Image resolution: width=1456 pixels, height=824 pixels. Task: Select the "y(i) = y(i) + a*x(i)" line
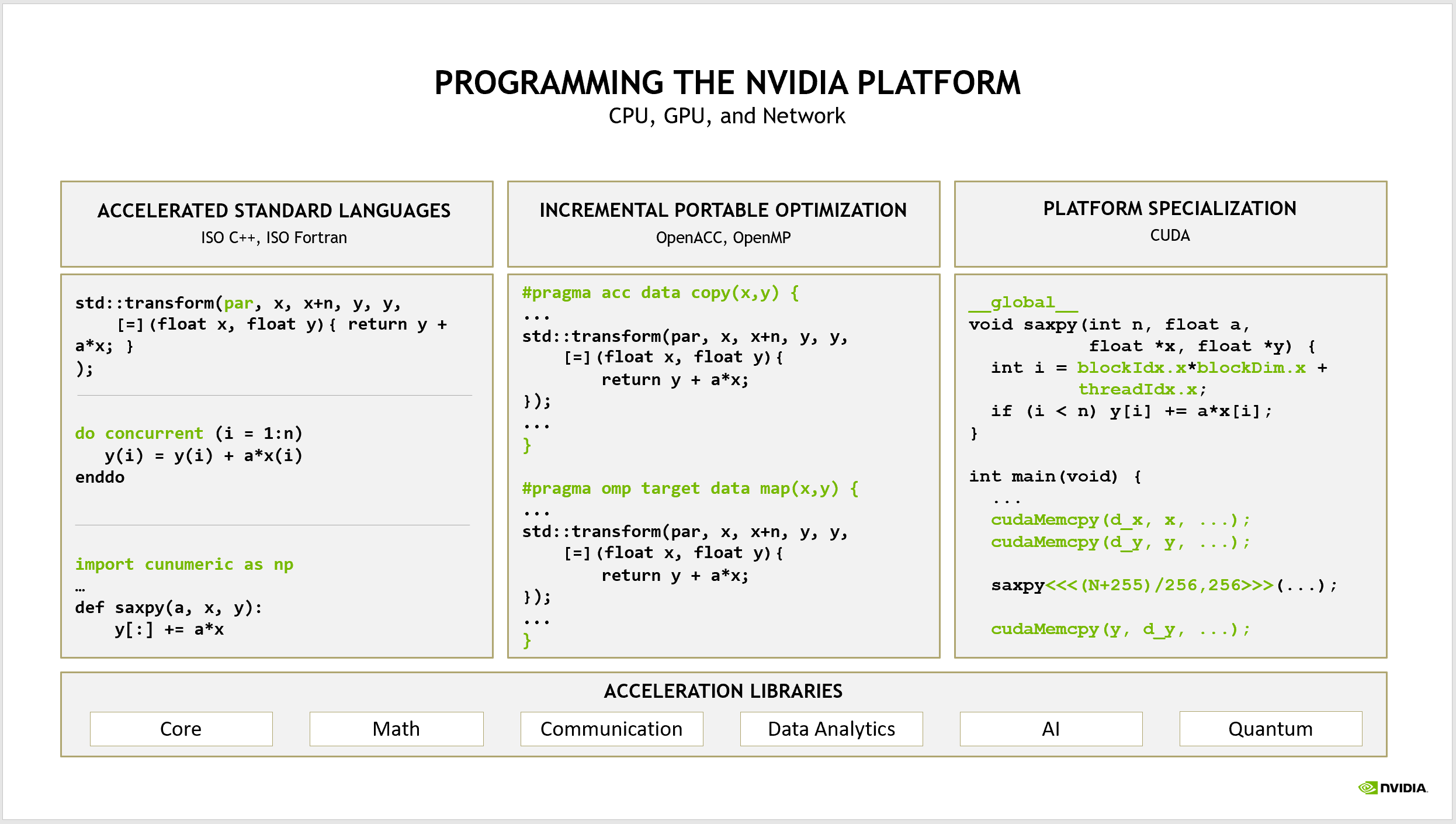204,456
